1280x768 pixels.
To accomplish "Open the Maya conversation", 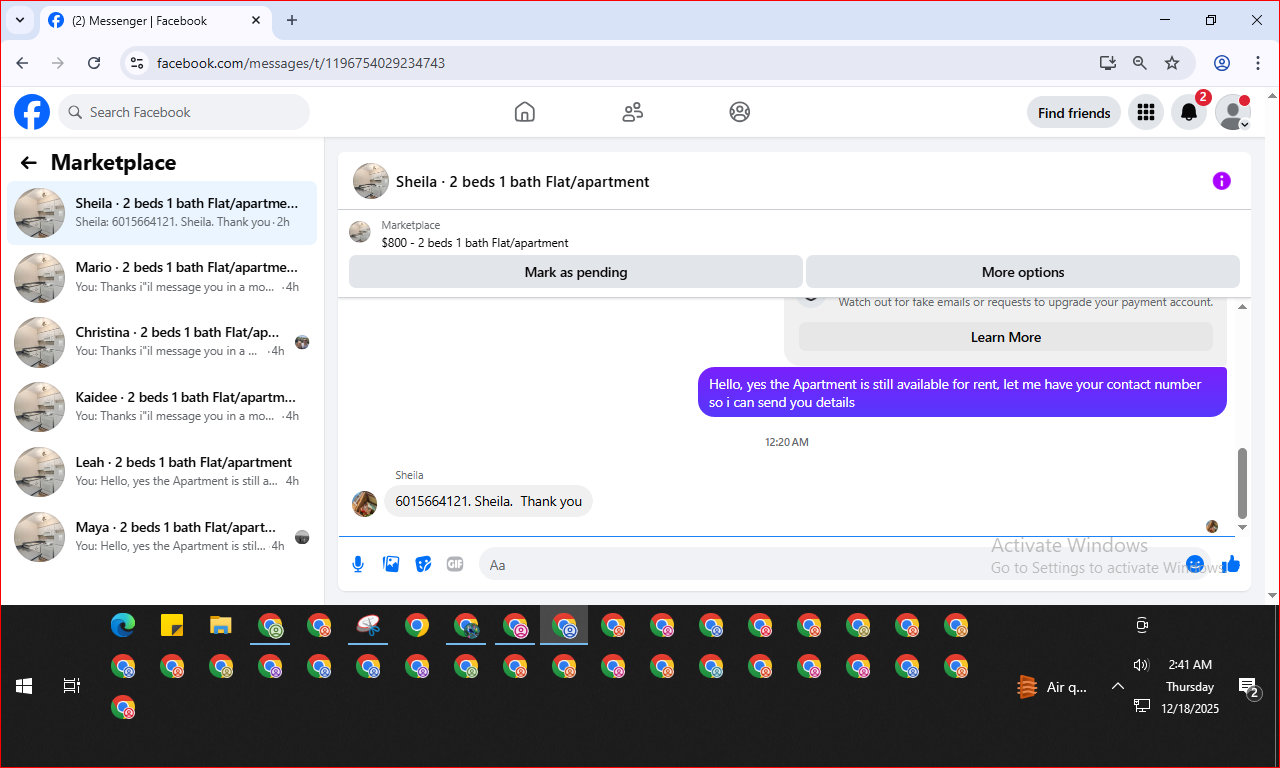I will click(x=162, y=538).
